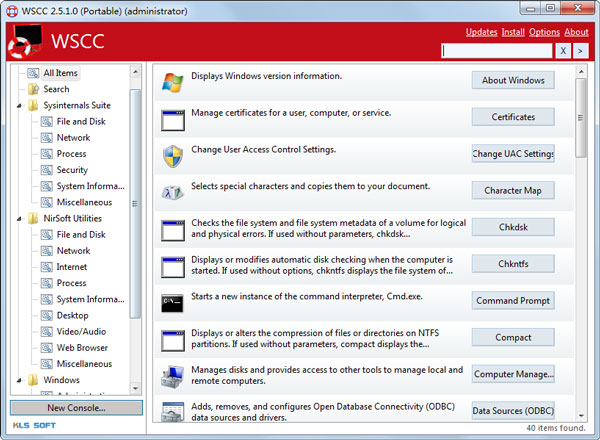
Task: Click the New Console button
Action: pos(76,408)
